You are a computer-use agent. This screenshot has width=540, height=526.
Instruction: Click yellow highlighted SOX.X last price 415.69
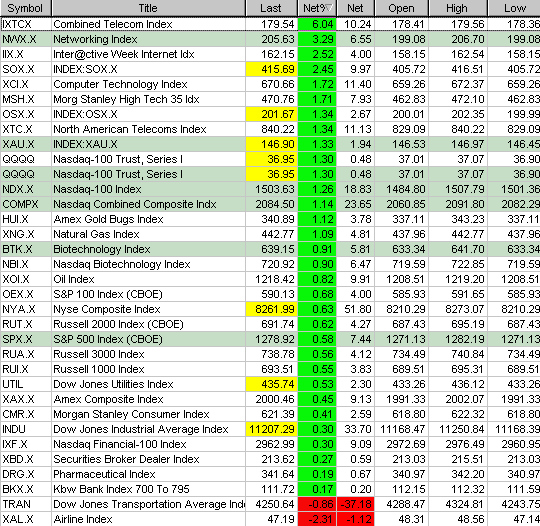coord(271,69)
